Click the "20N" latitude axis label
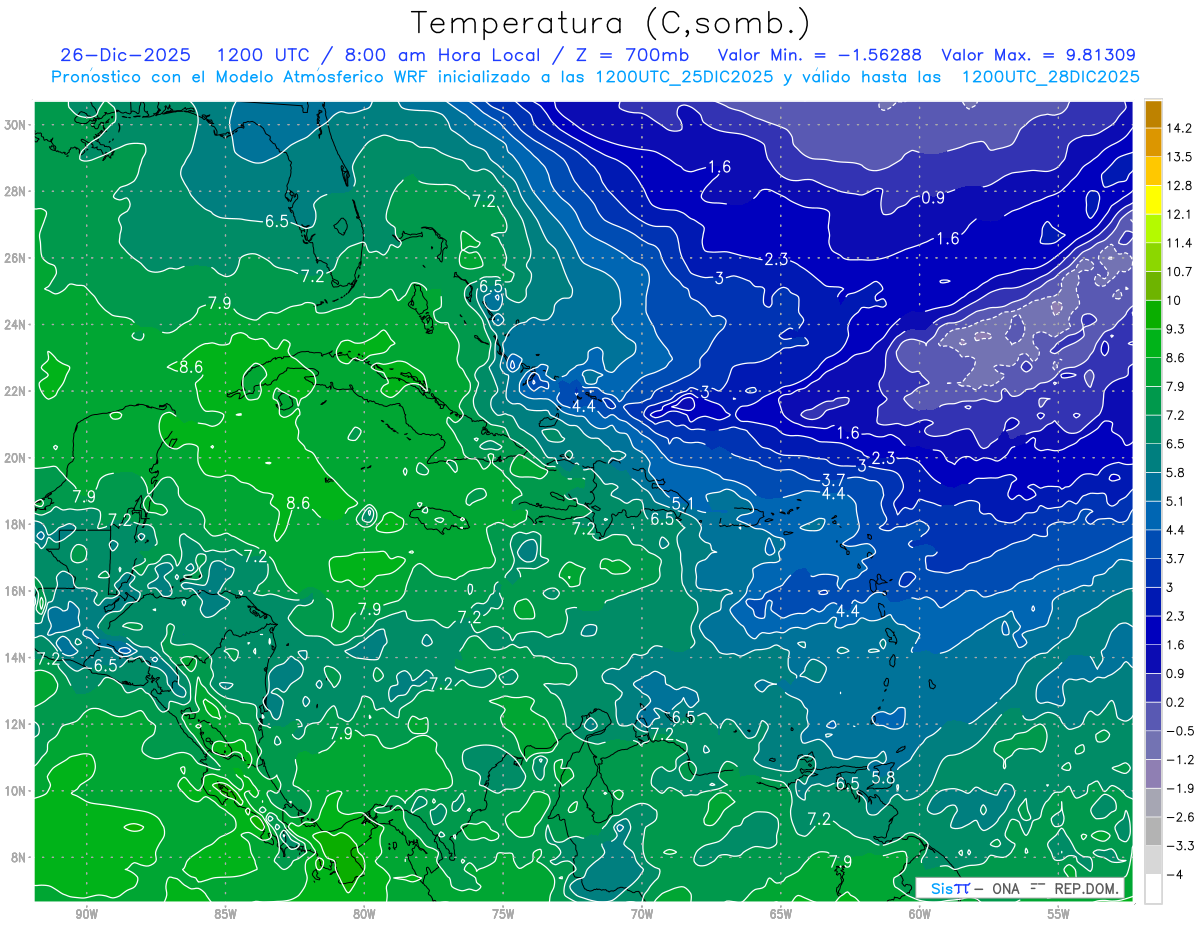1200x927 pixels. [15, 457]
